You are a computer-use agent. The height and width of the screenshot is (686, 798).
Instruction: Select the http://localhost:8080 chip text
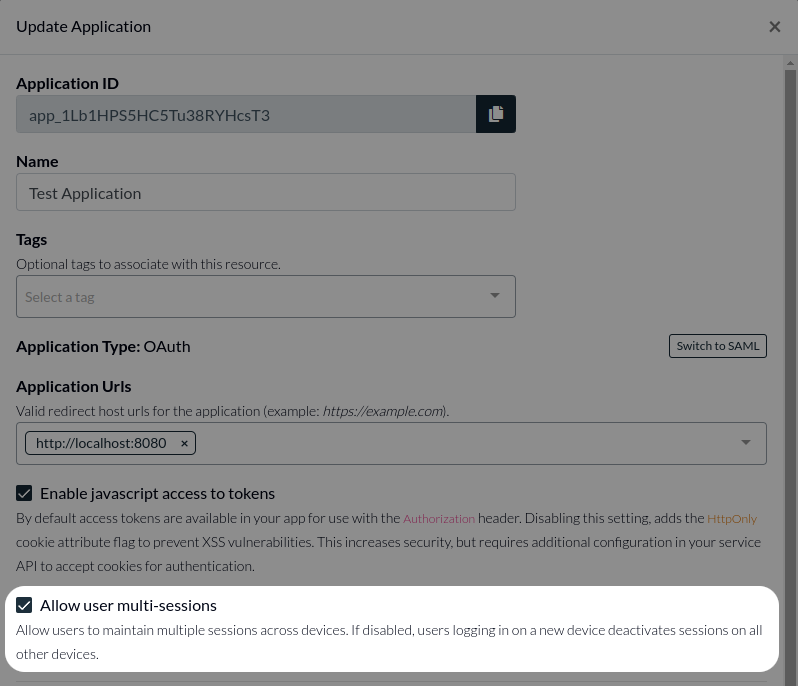pos(101,443)
